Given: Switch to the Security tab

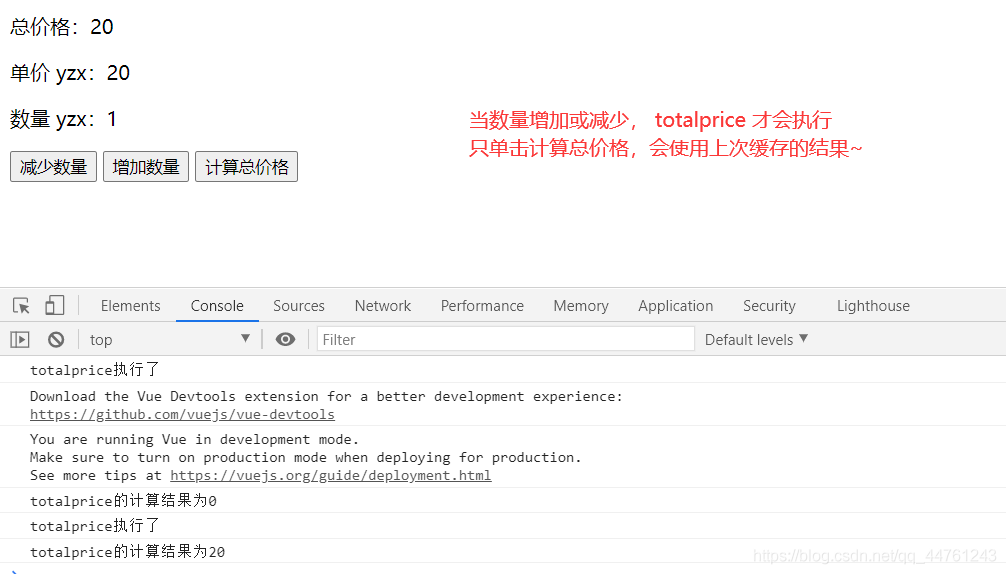Looking at the screenshot, I should (x=769, y=306).
